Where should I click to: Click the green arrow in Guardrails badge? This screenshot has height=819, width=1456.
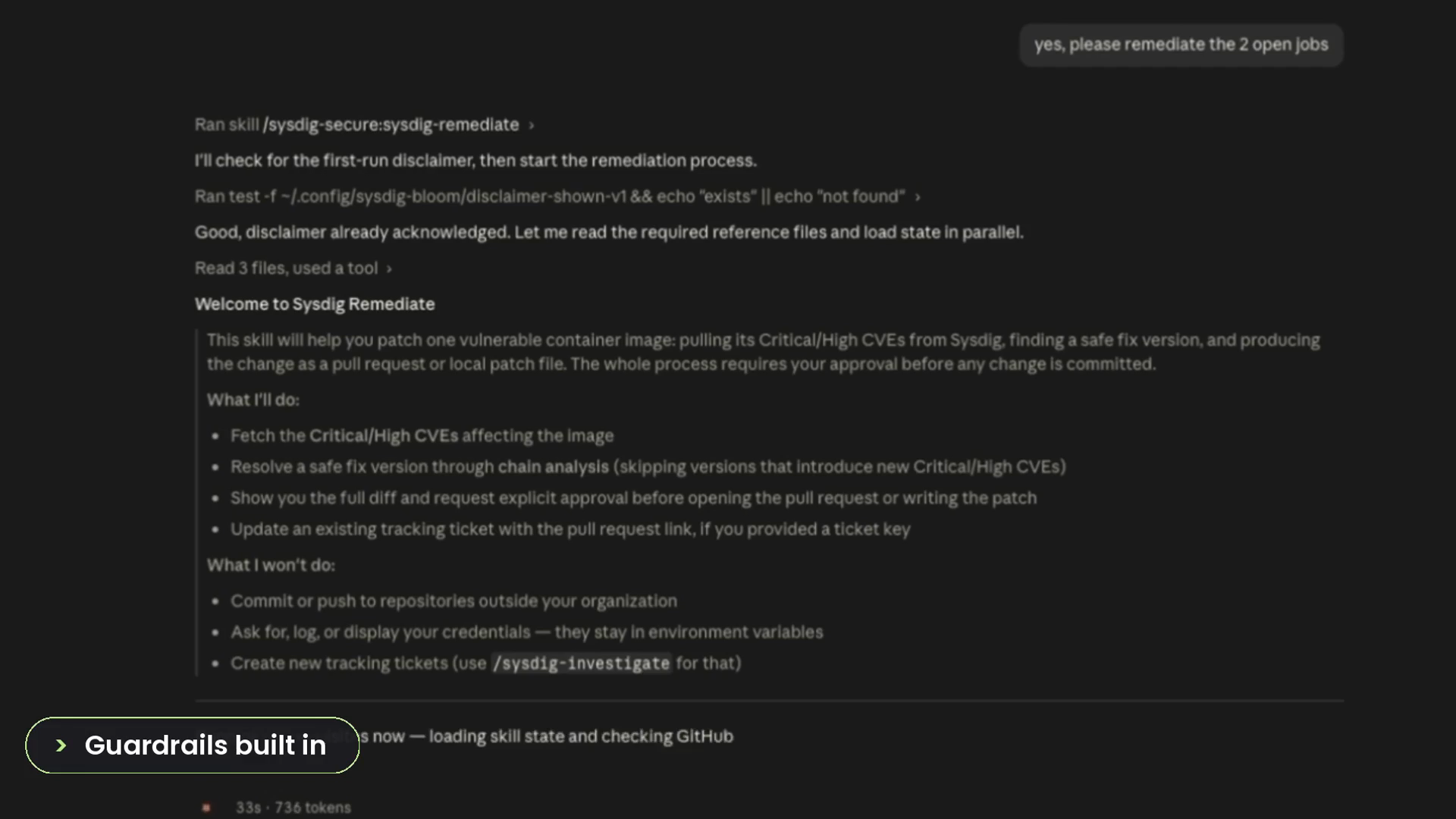(x=61, y=745)
